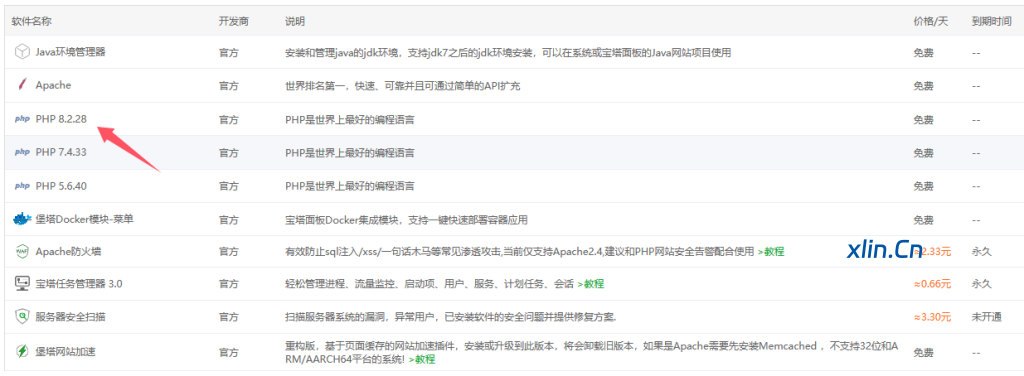Open 宝塔任务管理器 3.0 entry

pyautogui.click(x=79, y=284)
